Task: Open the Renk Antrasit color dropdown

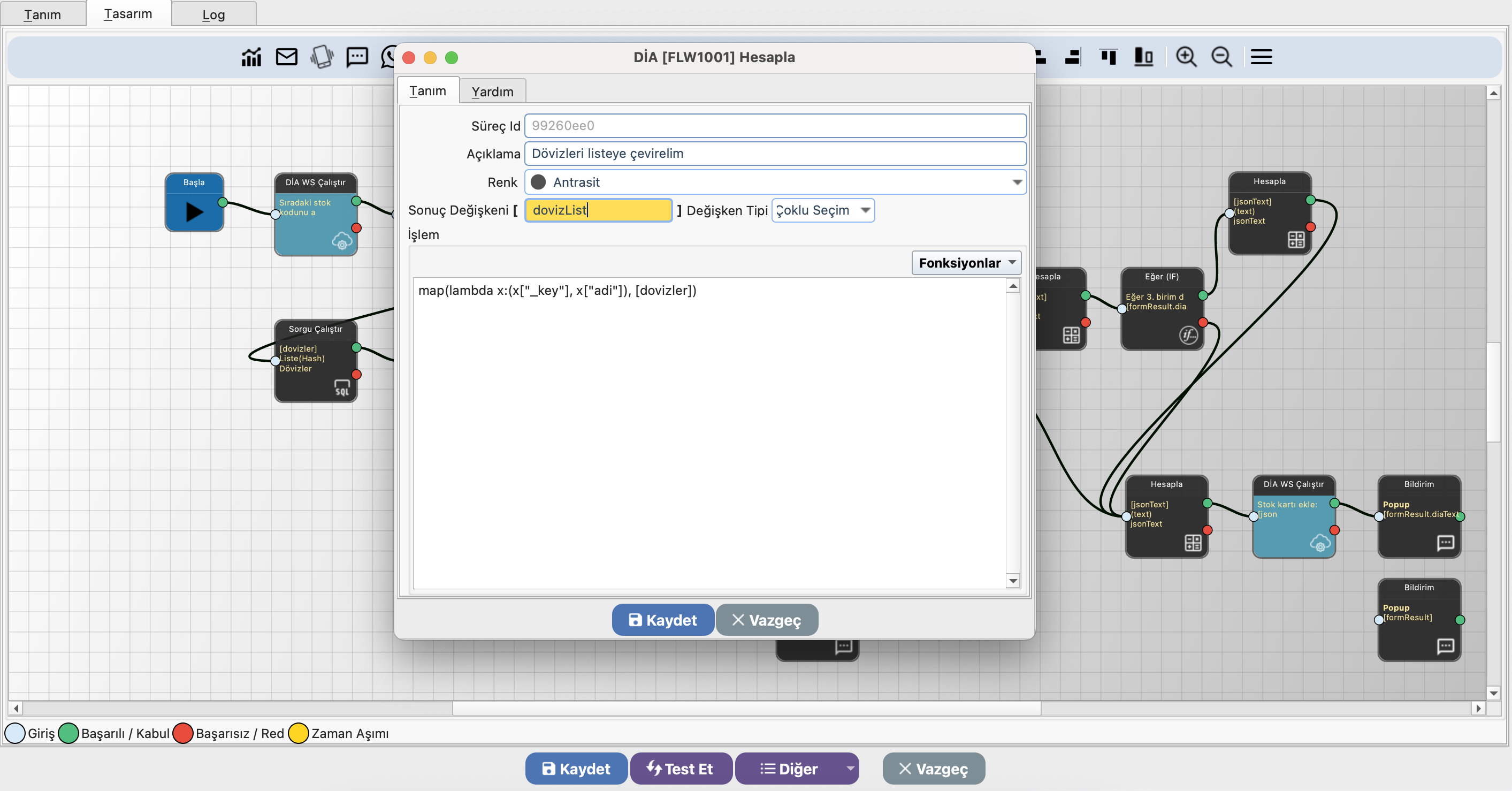Action: 1017,182
